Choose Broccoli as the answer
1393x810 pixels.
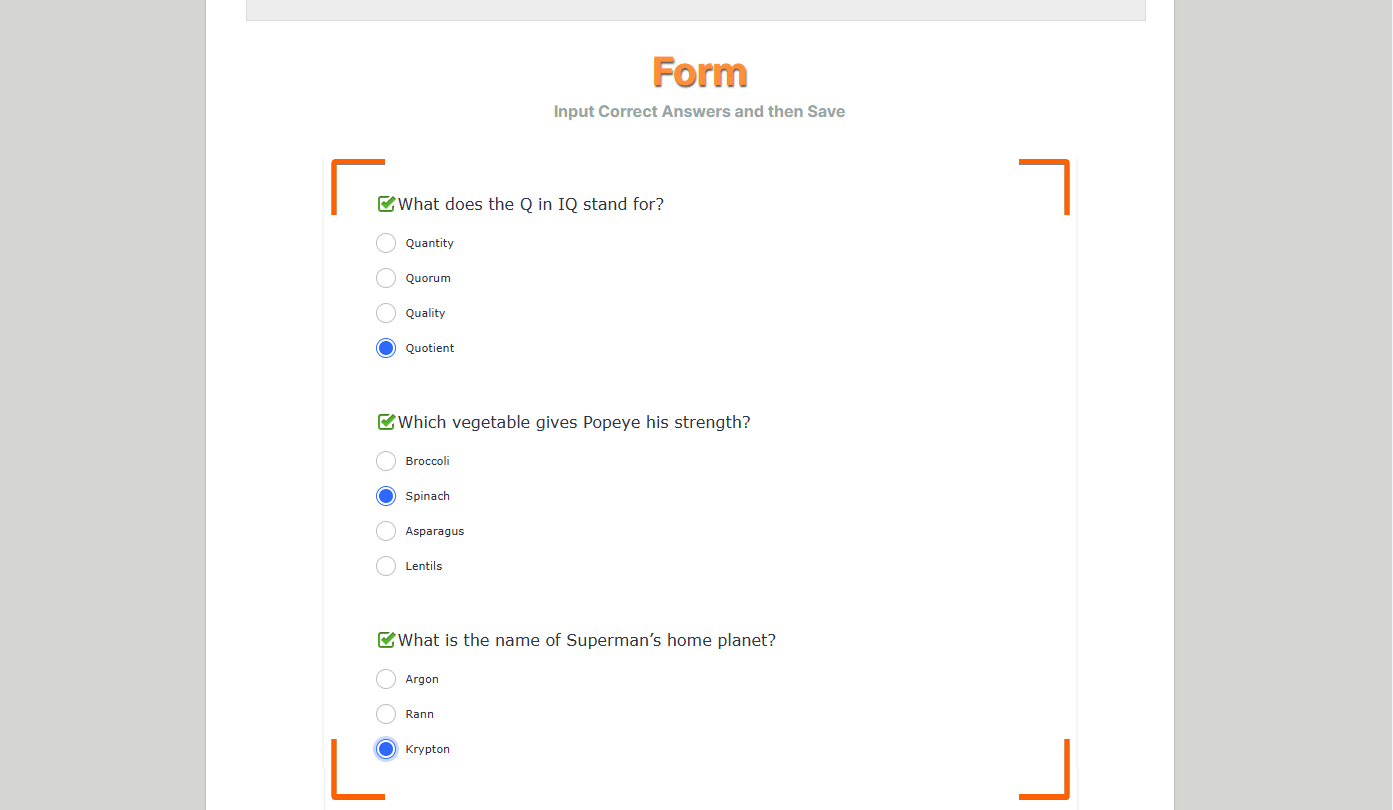(x=386, y=461)
